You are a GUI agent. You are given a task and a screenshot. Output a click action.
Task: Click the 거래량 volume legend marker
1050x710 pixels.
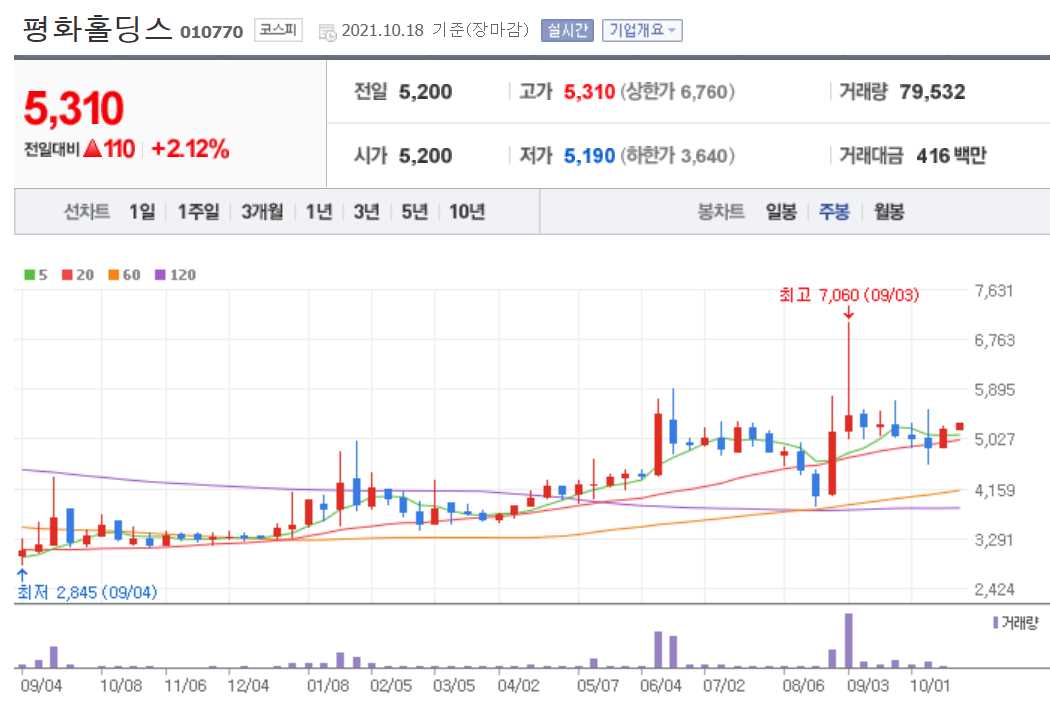coord(1015,624)
